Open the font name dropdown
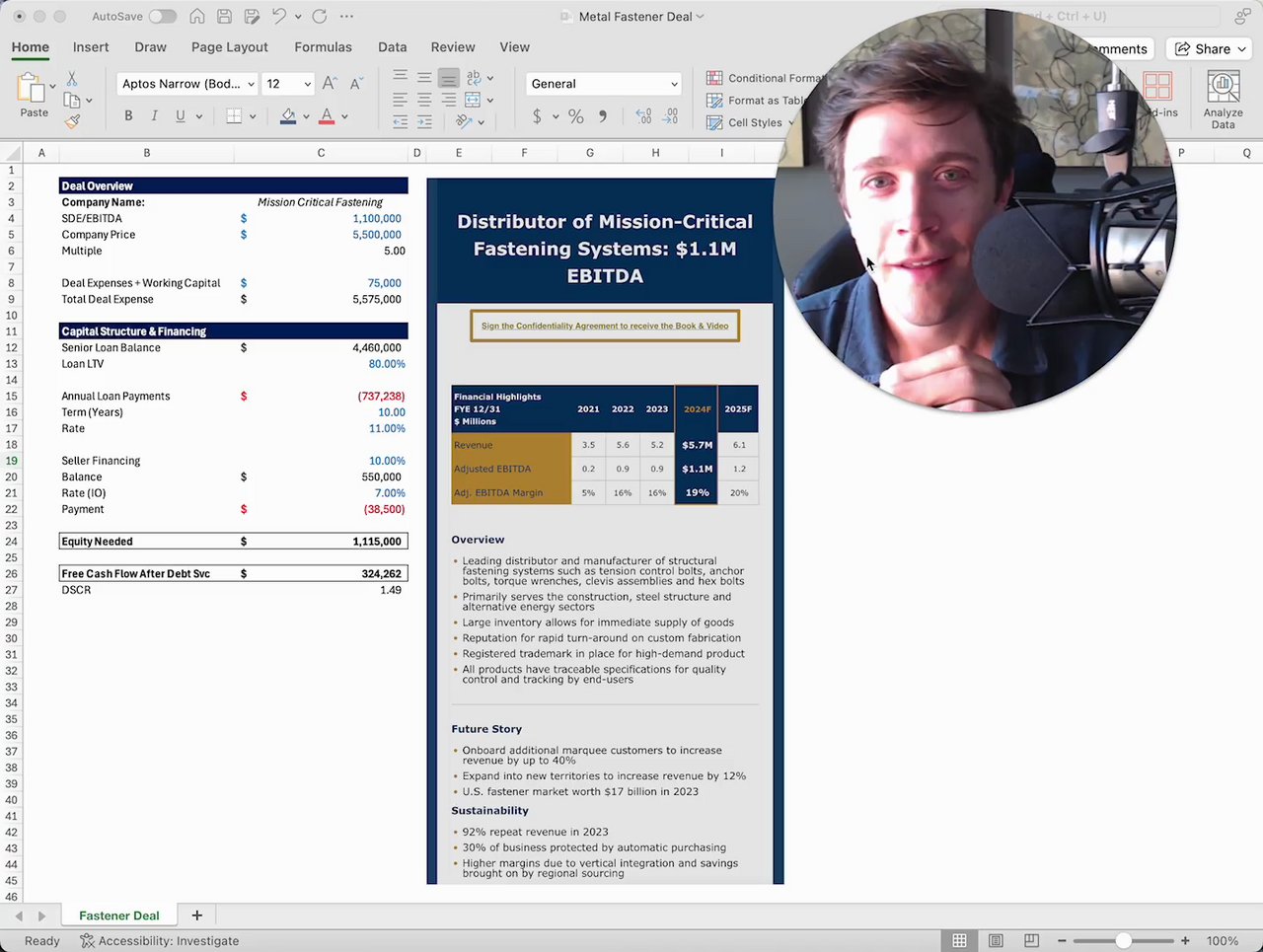The height and width of the screenshot is (952, 1263). (251, 84)
